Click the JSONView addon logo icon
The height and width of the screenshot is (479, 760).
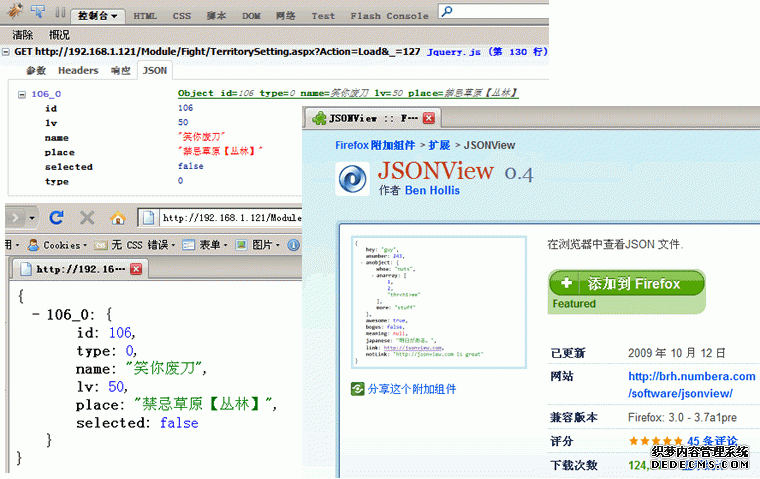coord(353,178)
